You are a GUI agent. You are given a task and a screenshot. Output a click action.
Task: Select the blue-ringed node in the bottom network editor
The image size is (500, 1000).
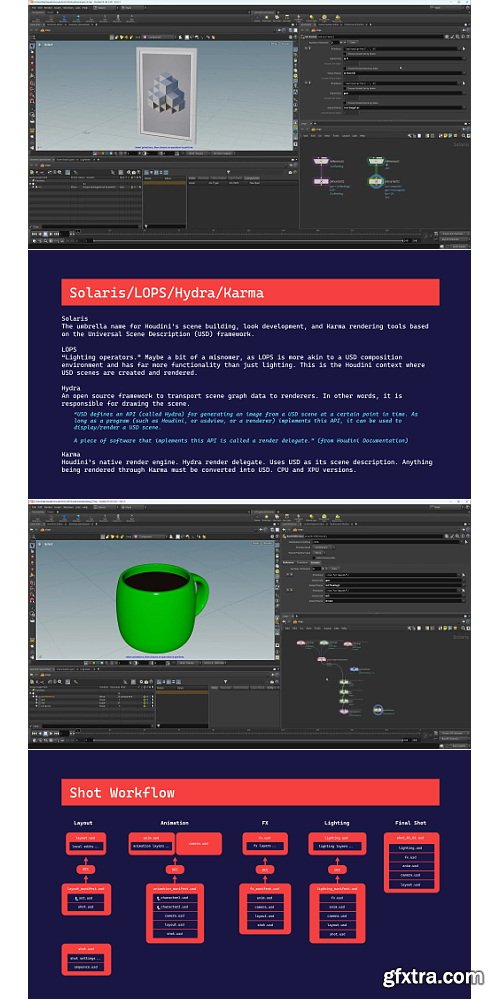point(378,710)
